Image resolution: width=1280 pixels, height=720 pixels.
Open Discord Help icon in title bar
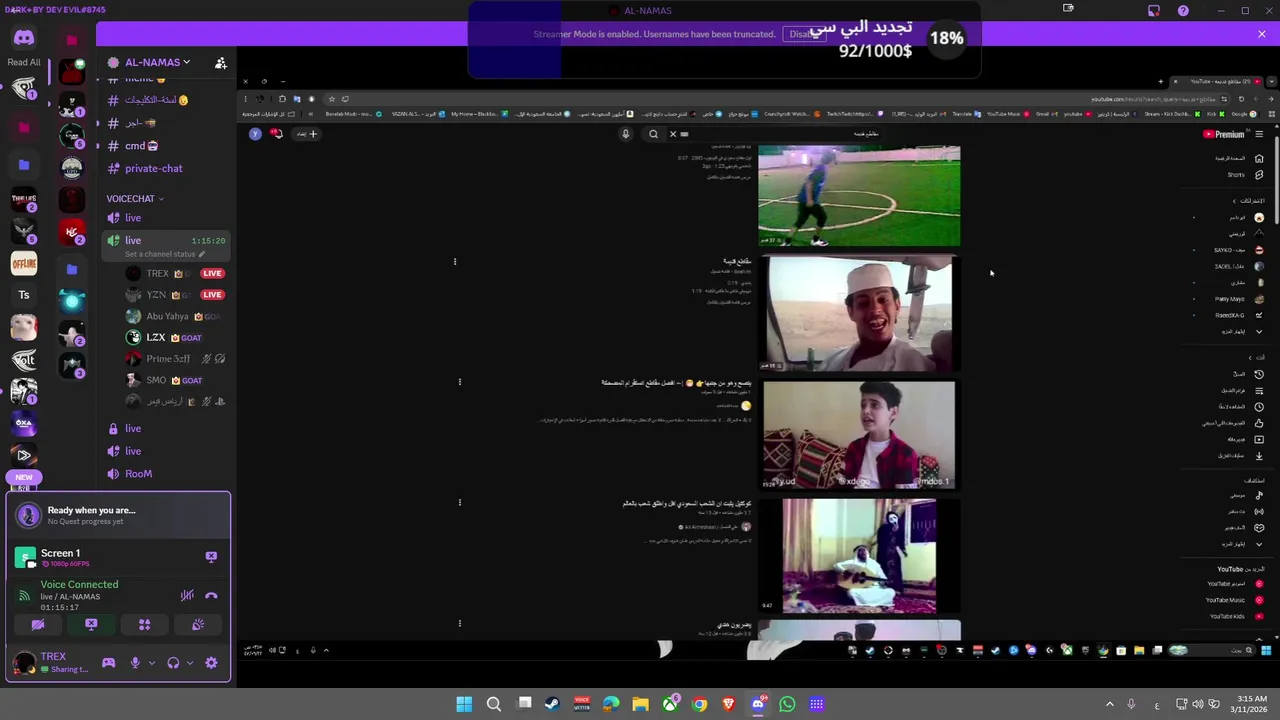pyautogui.click(x=1183, y=11)
